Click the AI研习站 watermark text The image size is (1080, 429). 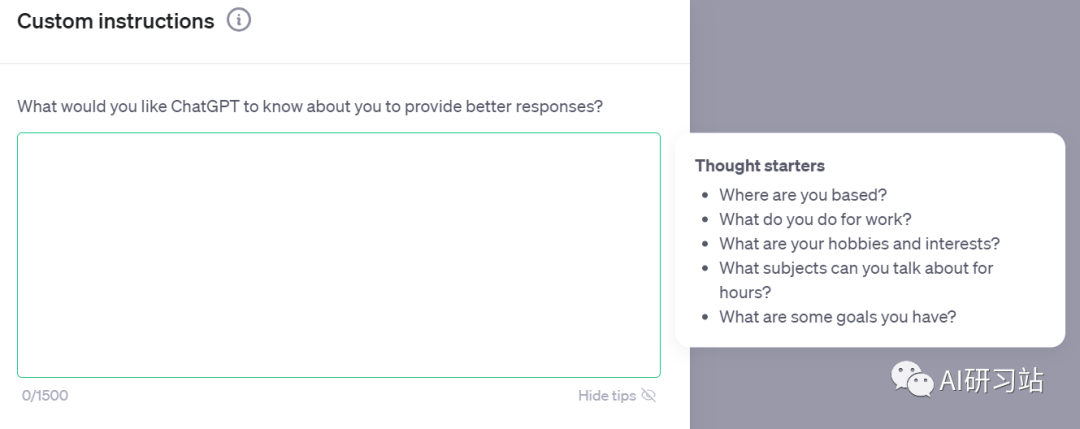(992, 380)
